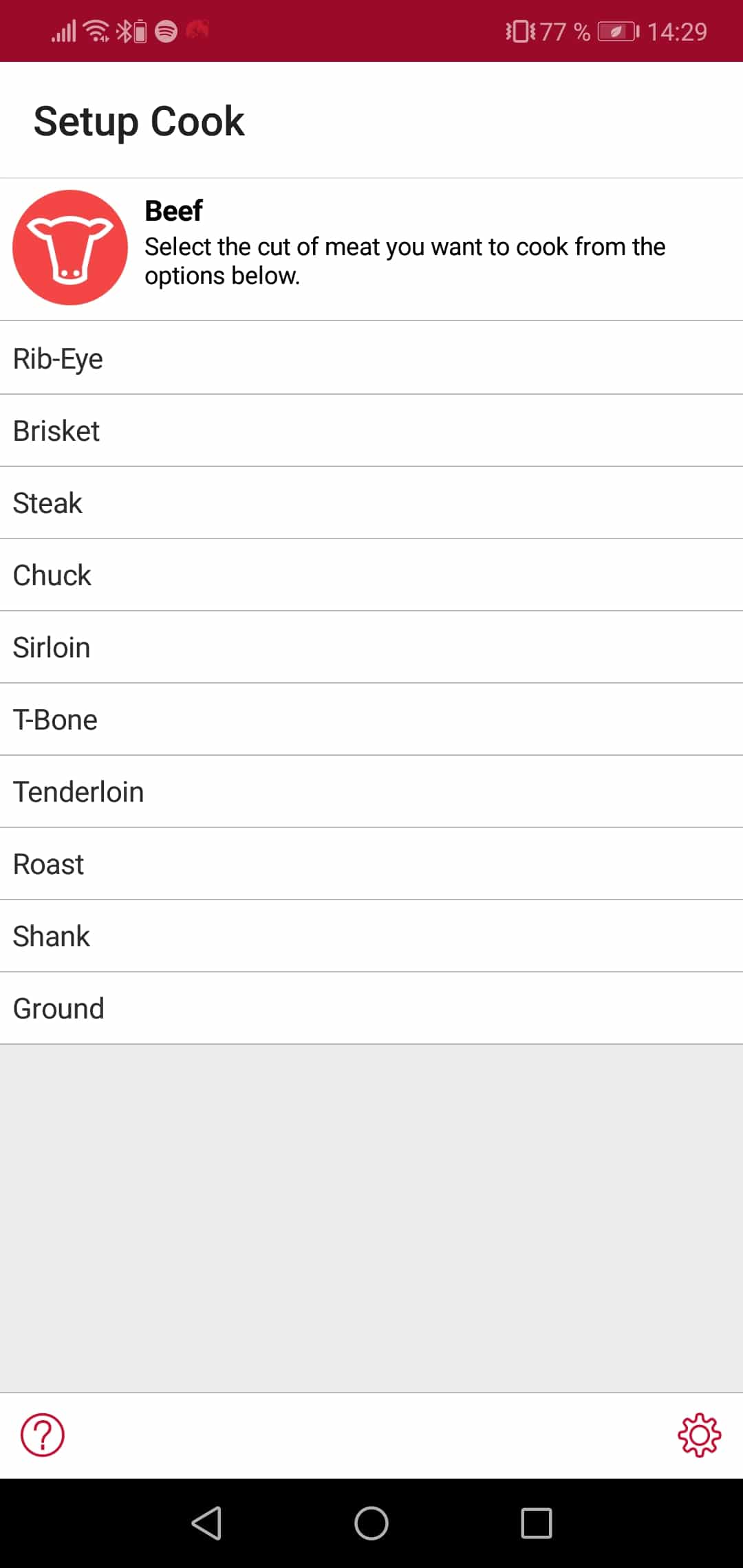Tap the Spotify status bar icon
743x1568 pixels.
pos(166,31)
